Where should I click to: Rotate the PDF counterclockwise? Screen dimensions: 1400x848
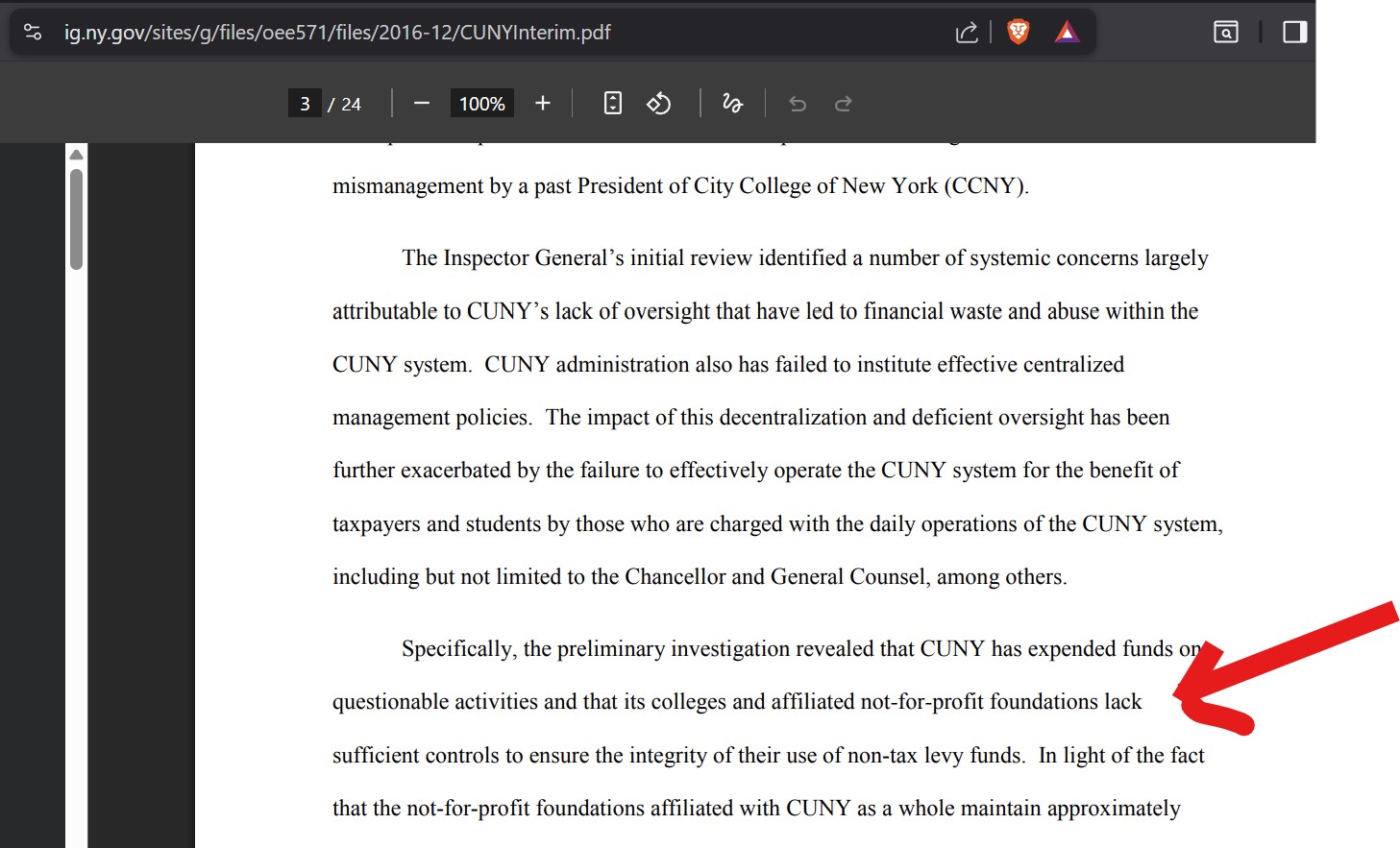click(659, 103)
